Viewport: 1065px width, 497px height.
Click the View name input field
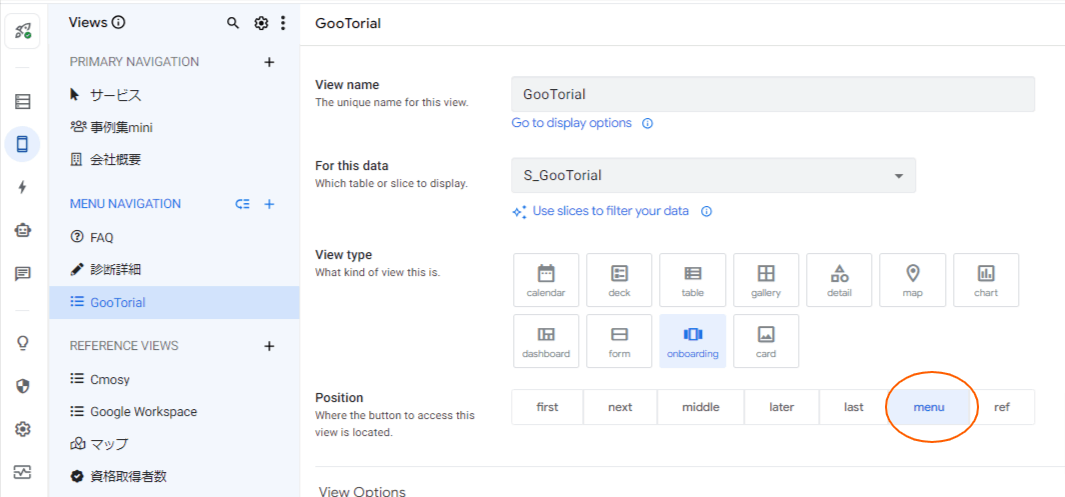(772, 94)
